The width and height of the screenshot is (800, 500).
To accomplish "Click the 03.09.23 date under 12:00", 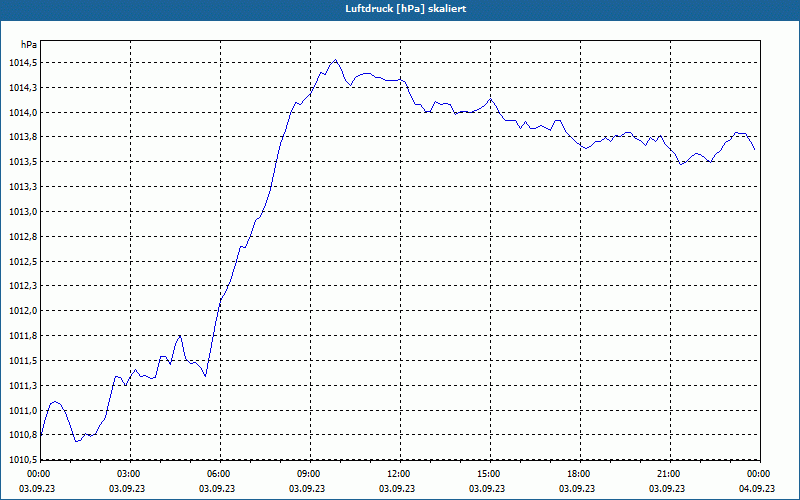I will pos(397,488).
